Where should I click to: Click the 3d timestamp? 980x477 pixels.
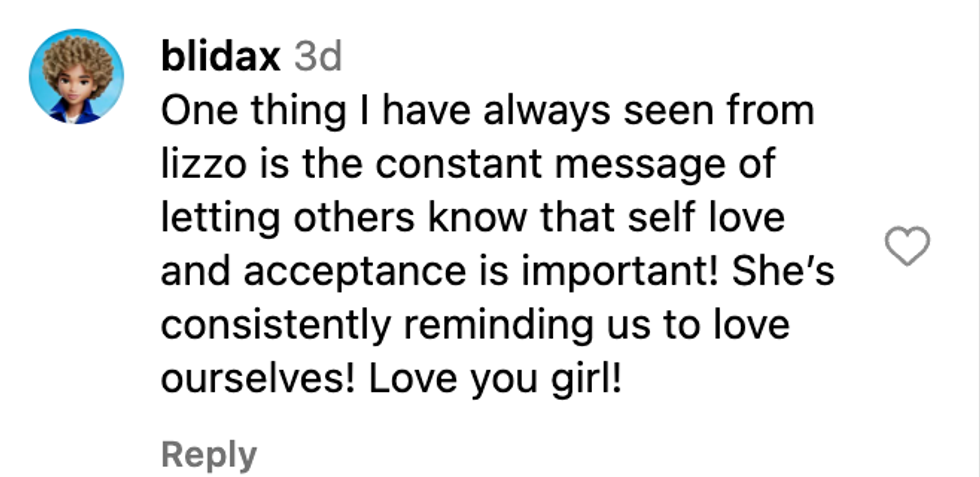[x=318, y=57]
